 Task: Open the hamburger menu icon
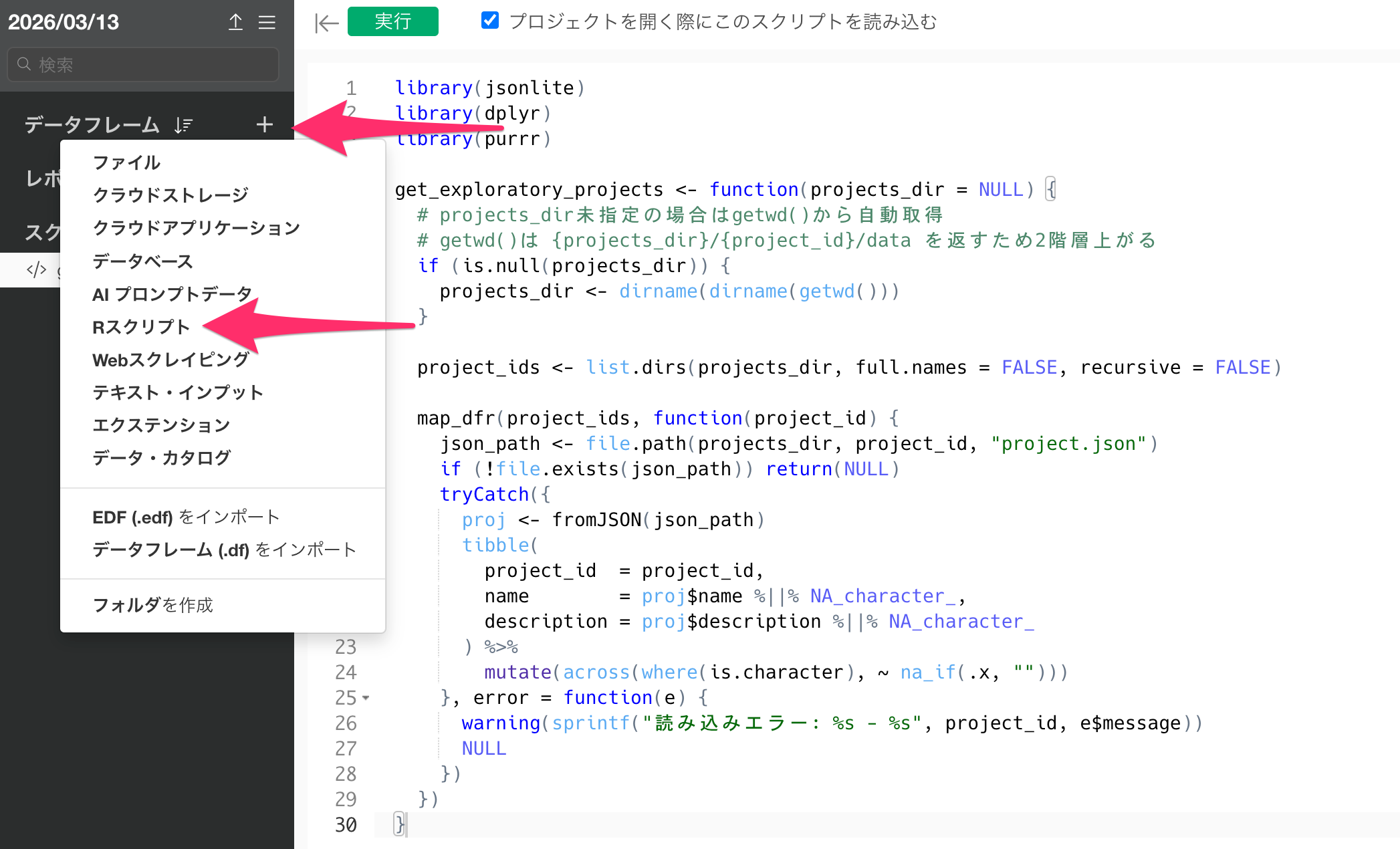coord(267,22)
